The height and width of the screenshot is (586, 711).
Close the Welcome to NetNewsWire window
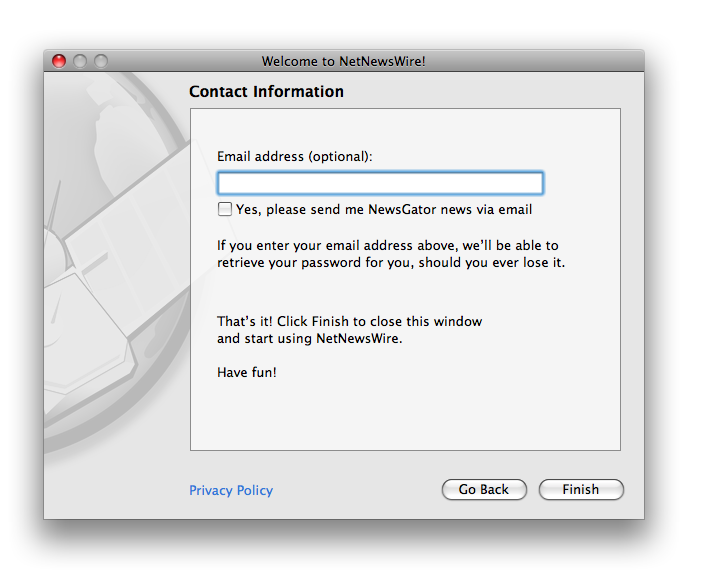tap(59, 61)
